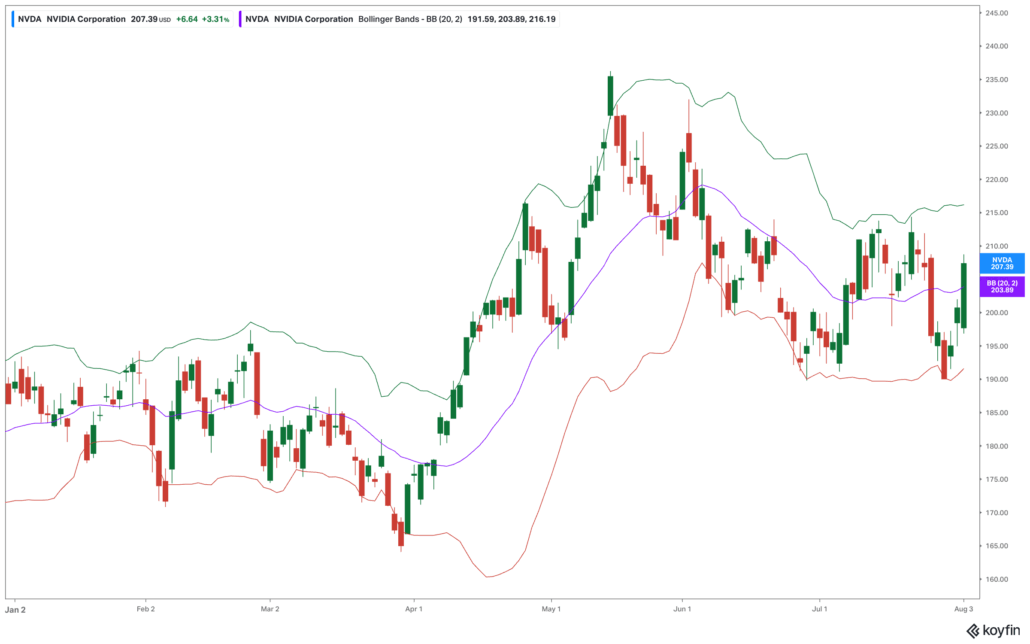Click the 245.00 price axis label
1030x644 pixels.
996,13
